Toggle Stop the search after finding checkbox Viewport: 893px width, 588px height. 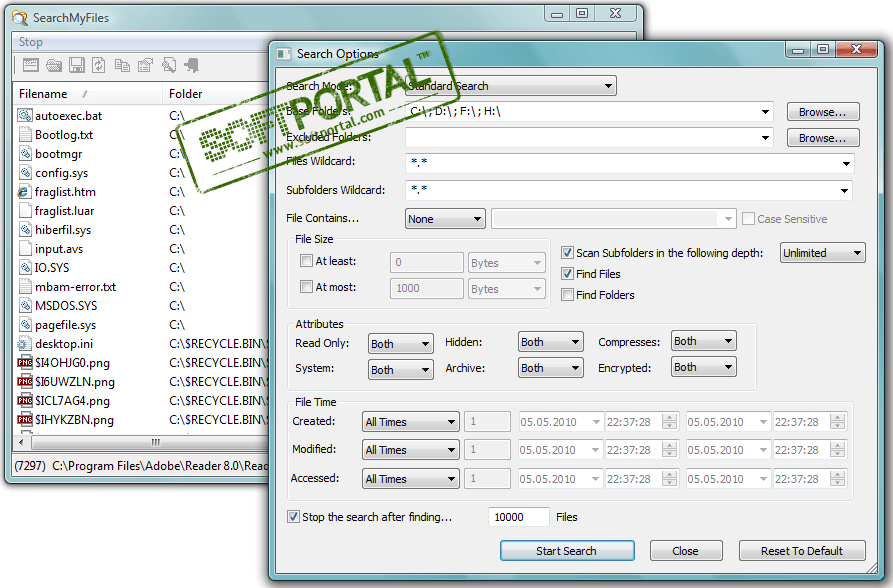click(x=293, y=517)
